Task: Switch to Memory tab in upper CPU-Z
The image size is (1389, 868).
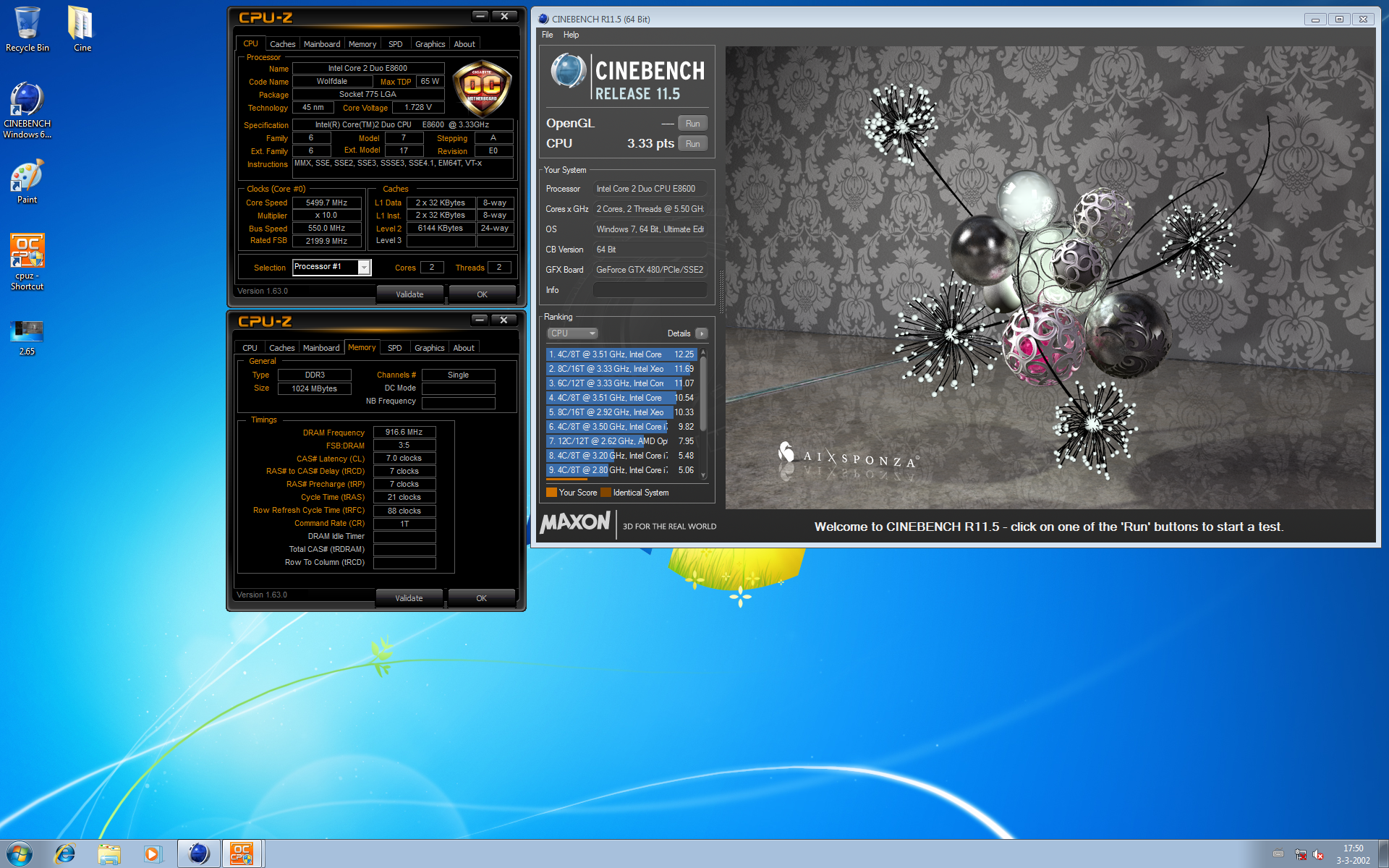Action: (362, 44)
